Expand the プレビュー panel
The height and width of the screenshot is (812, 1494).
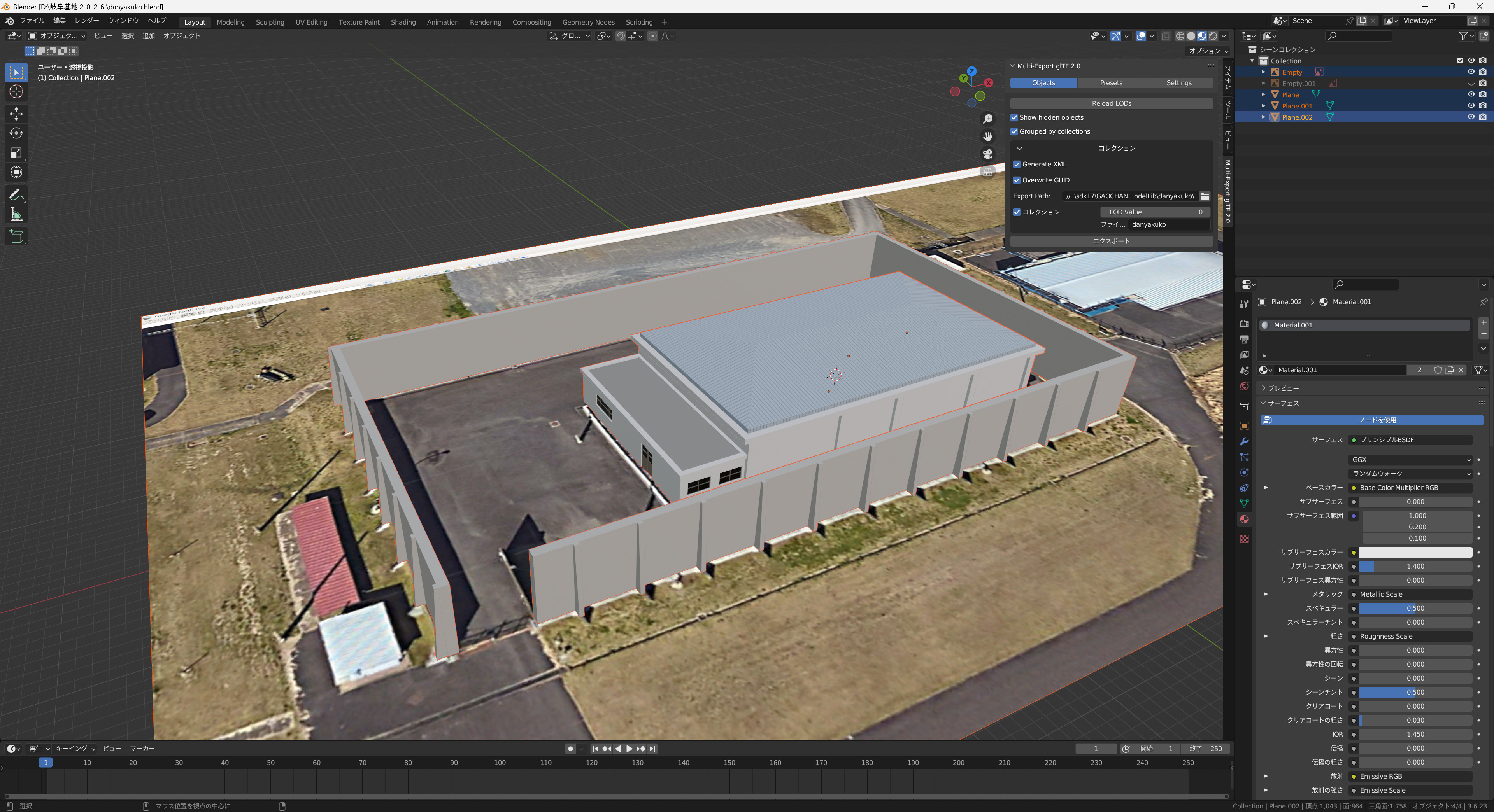[1283, 388]
